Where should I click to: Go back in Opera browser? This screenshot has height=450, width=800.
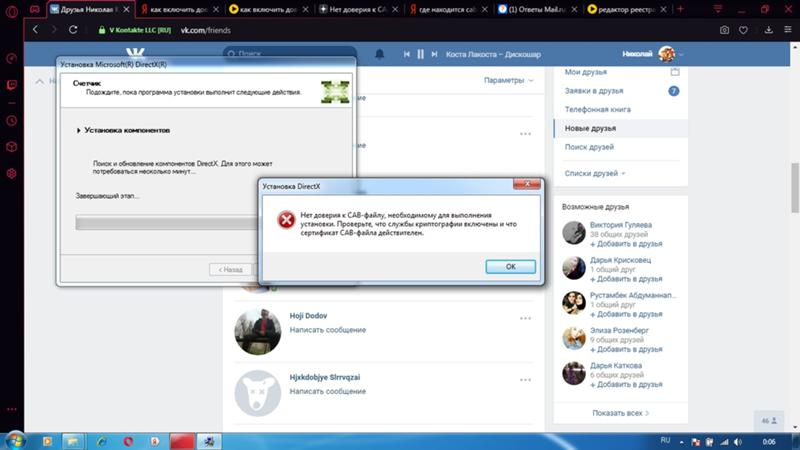[35, 30]
